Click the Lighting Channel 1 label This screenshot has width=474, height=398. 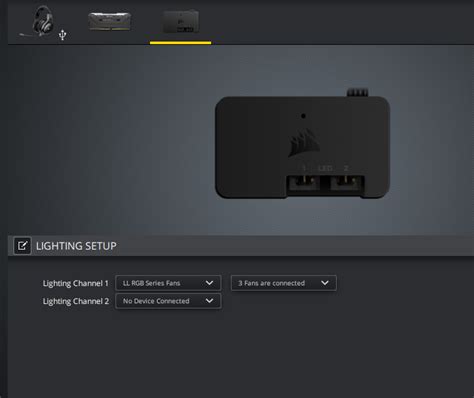coord(75,283)
